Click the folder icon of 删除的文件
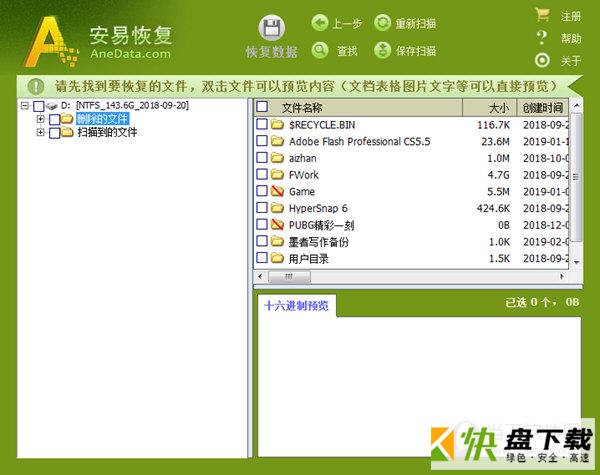This screenshot has width=600, height=475. click(67, 118)
